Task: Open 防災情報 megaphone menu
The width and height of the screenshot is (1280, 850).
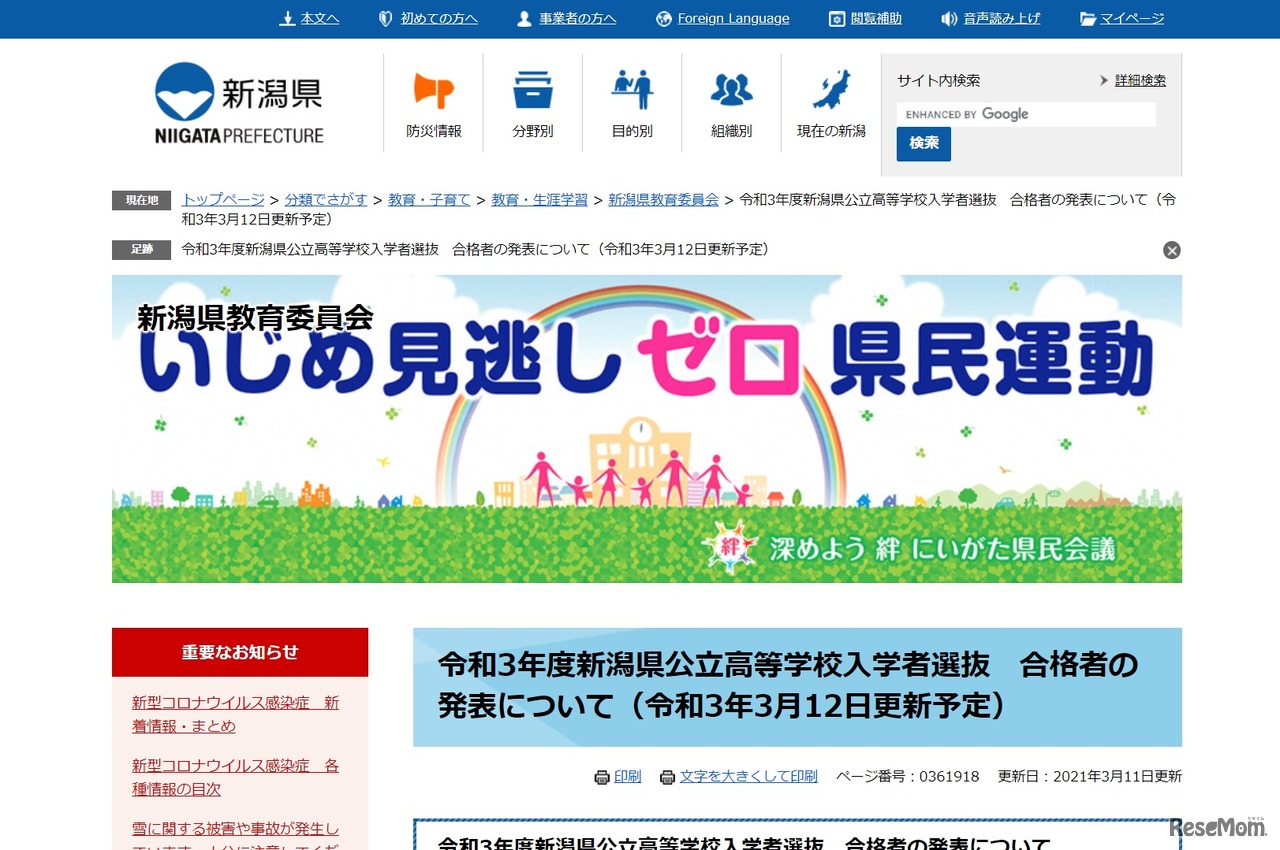Action: coord(434,103)
